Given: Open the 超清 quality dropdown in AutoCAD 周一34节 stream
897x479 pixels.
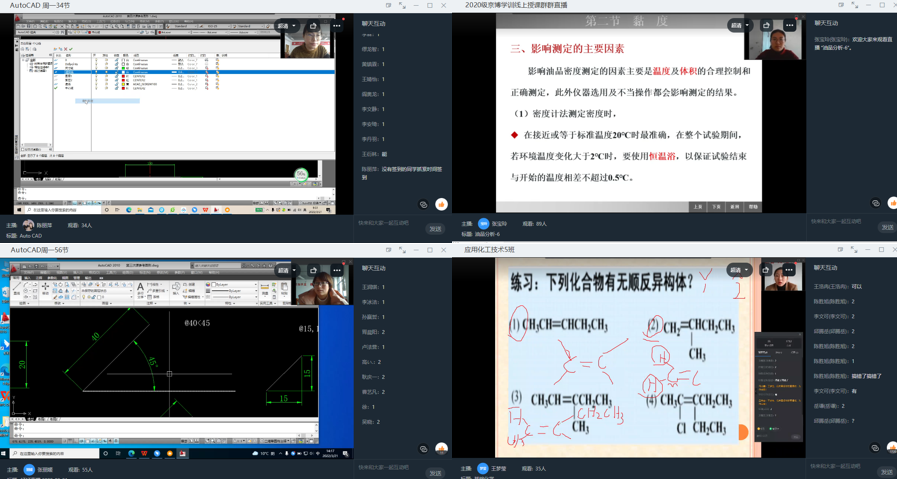Looking at the screenshot, I should coord(286,26).
